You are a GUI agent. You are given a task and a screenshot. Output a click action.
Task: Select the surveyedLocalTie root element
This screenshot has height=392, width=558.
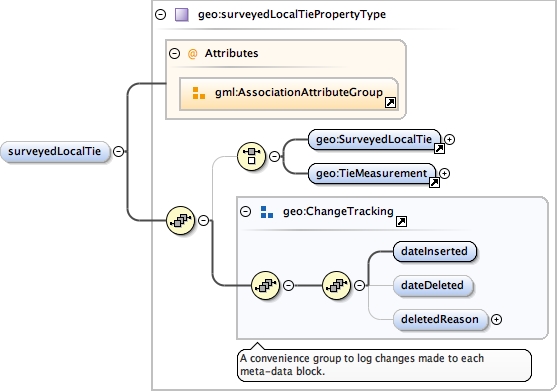click(55, 152)
